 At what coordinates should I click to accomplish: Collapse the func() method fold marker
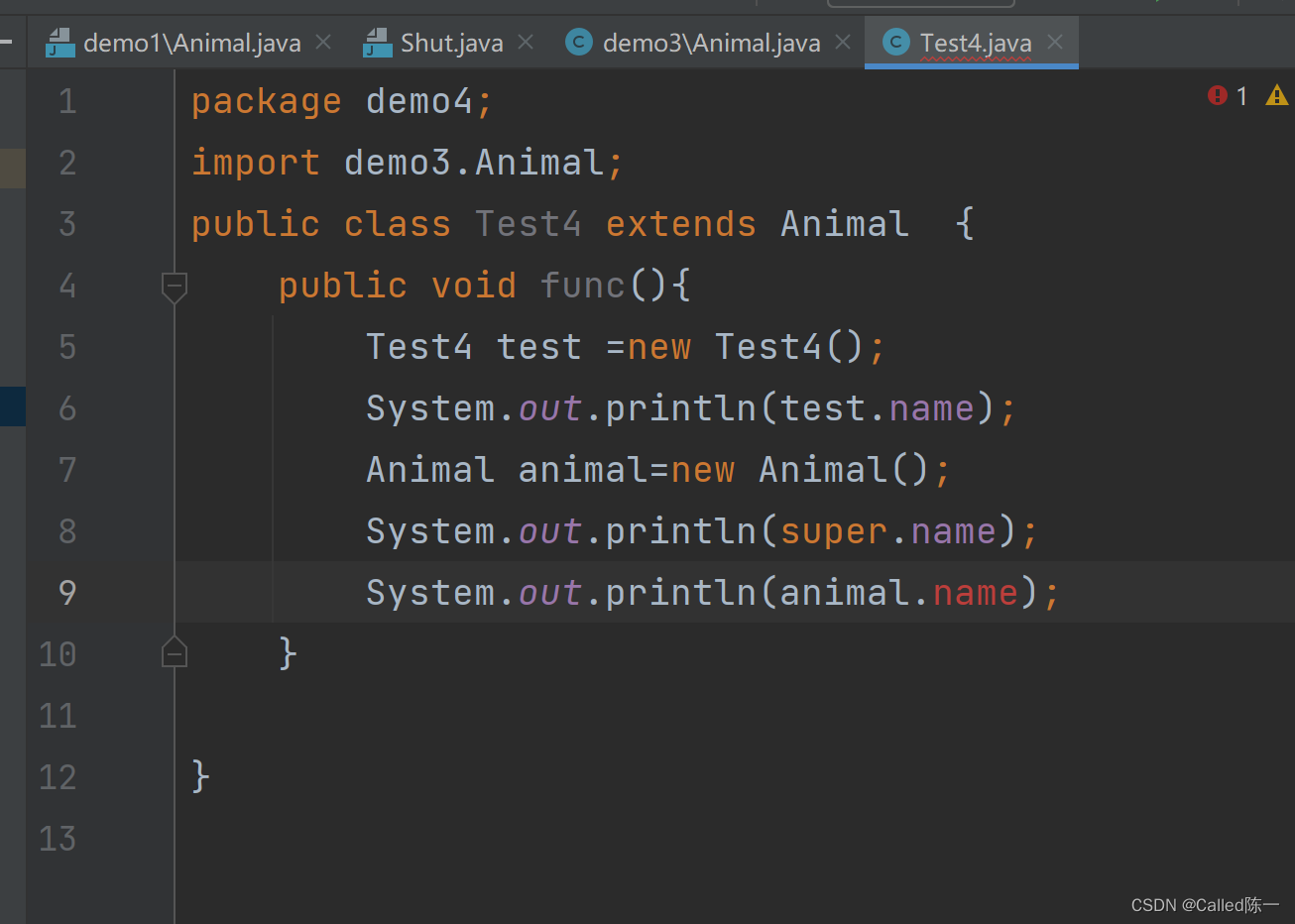click(175, 288)
